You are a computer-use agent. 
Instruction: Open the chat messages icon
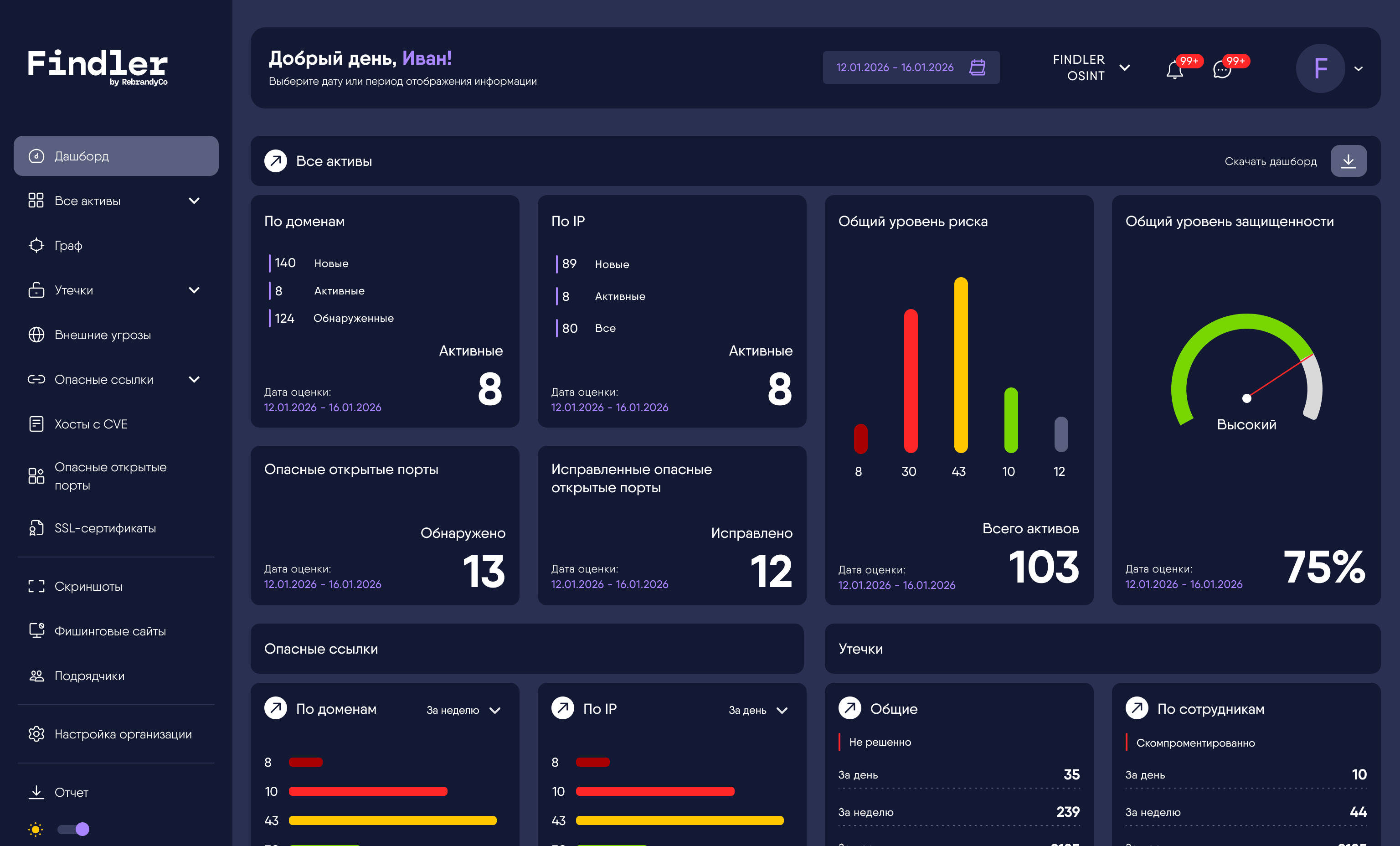point(1222,71)
